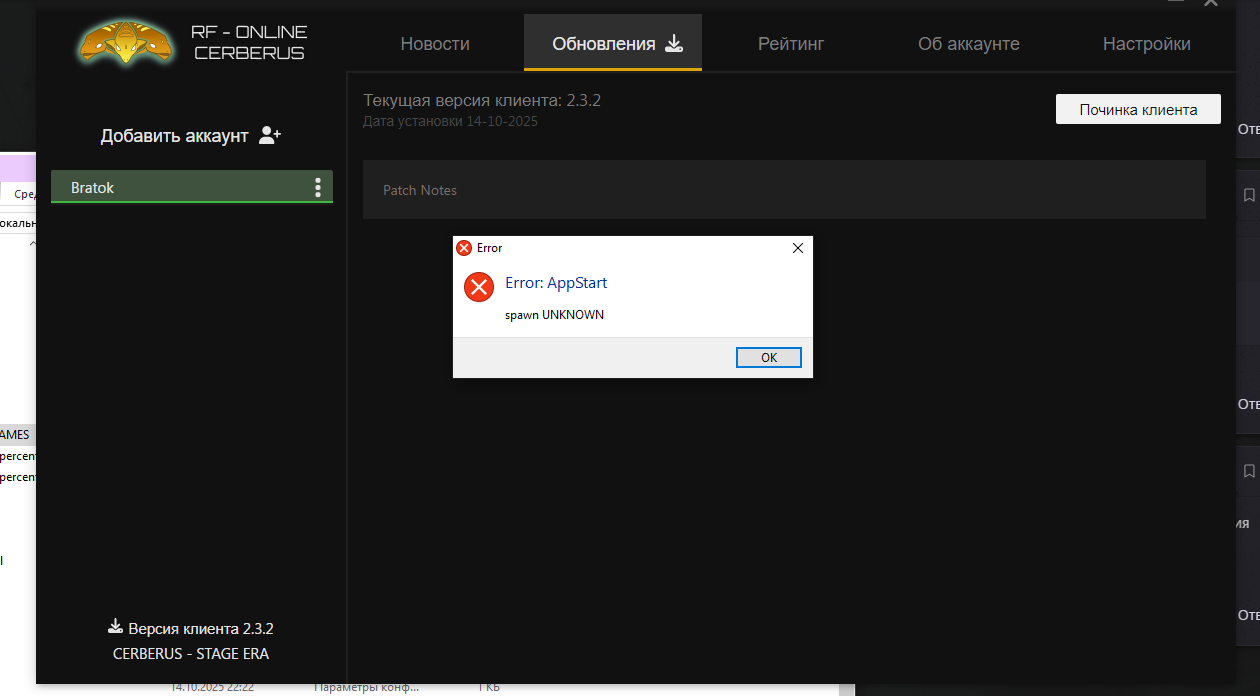Open the Новости tab
Screen dimensions: 1260x696
click(435, 44)
